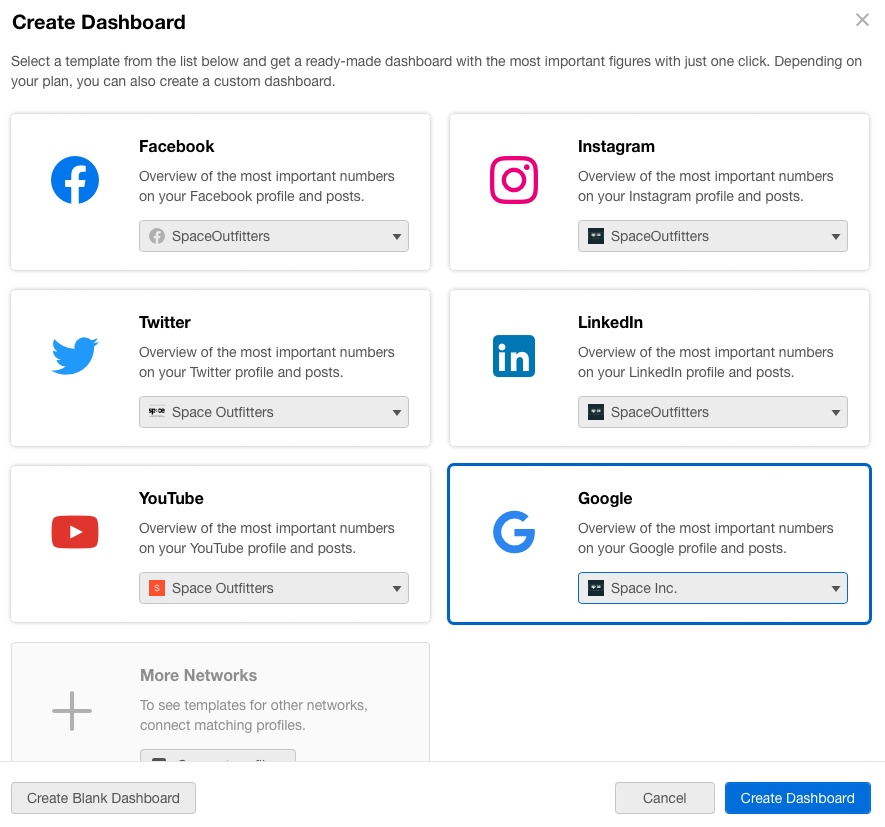Click the LinkedIn profile avatar in dropdown
The width and height of the screenshot is (885, 827).
(x=596, y=412)
